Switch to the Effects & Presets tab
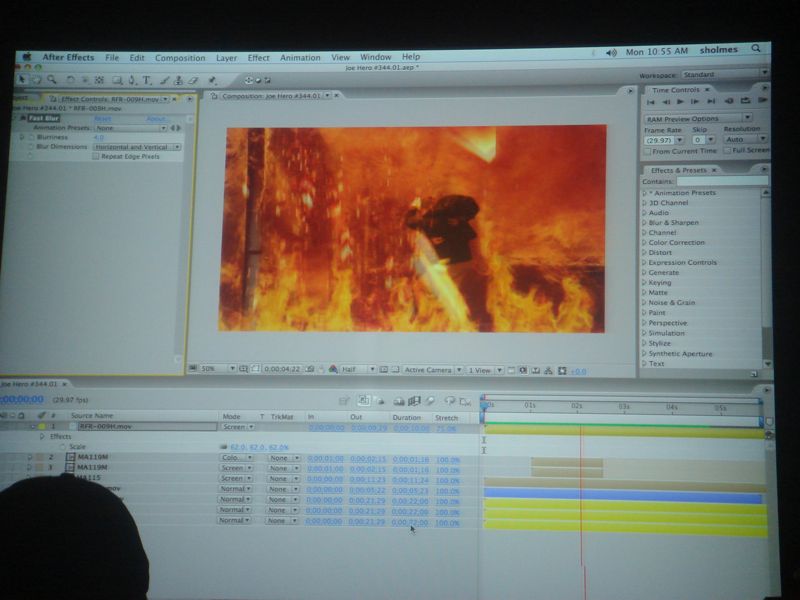This screenshot has width=800, height=600. (678, 170)
